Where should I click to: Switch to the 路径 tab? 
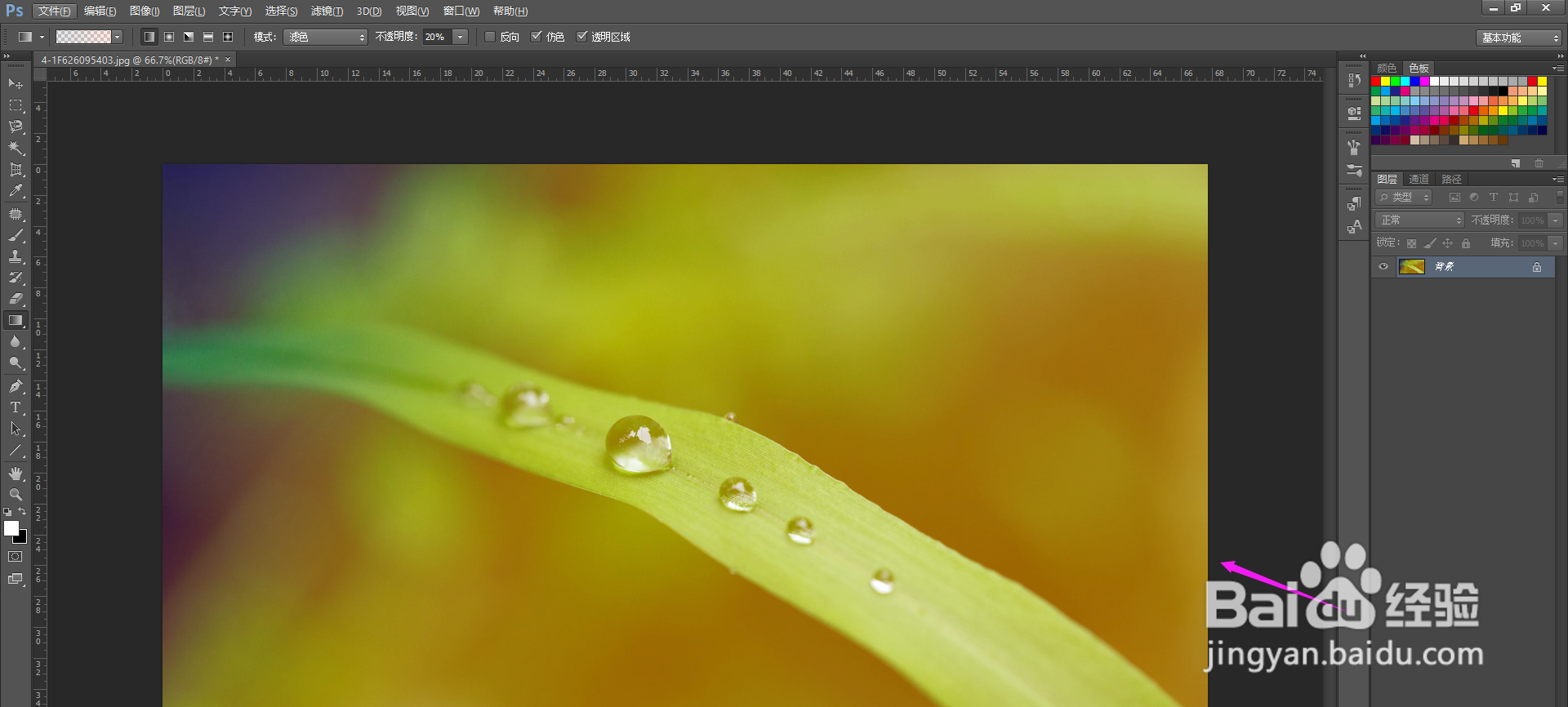[1451, 180]
